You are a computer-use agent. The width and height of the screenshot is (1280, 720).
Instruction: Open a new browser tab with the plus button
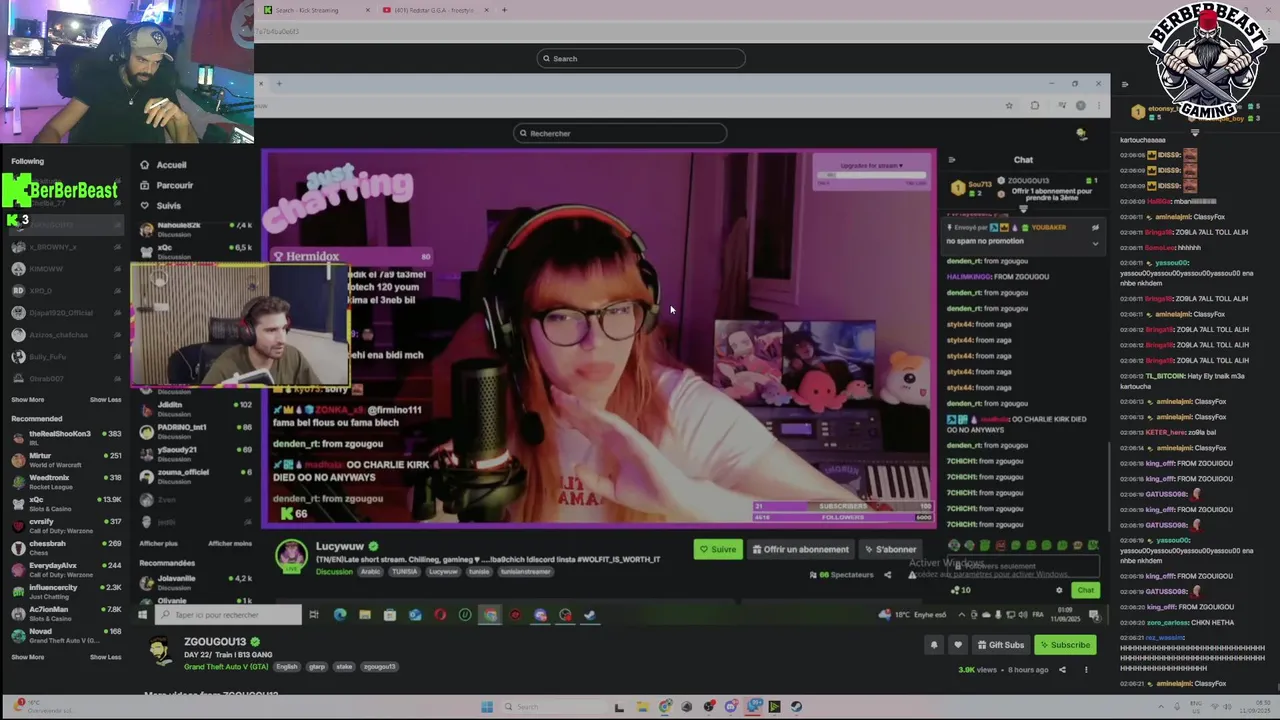tap(504, 10)
